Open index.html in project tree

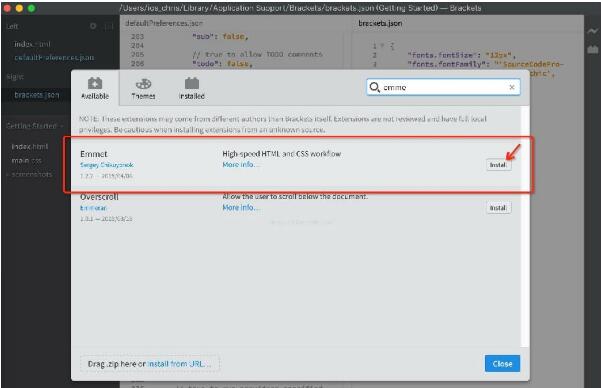(x=30, y=146)
